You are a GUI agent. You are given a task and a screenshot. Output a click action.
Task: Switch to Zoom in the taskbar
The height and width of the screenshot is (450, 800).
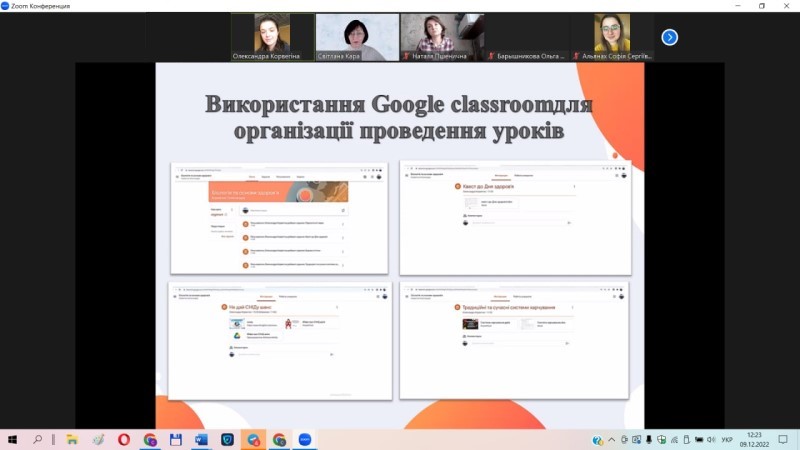(x=305, y=439)
